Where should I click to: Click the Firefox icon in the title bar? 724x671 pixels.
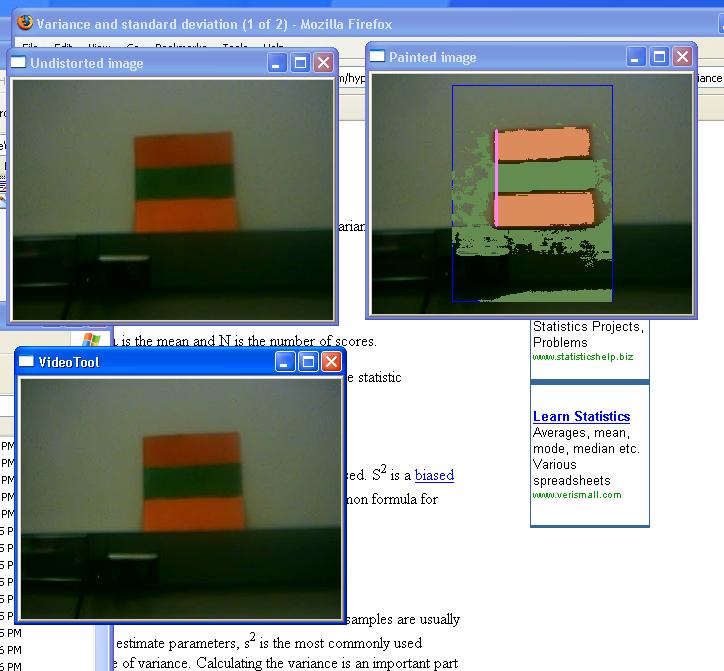coord(25,23)
